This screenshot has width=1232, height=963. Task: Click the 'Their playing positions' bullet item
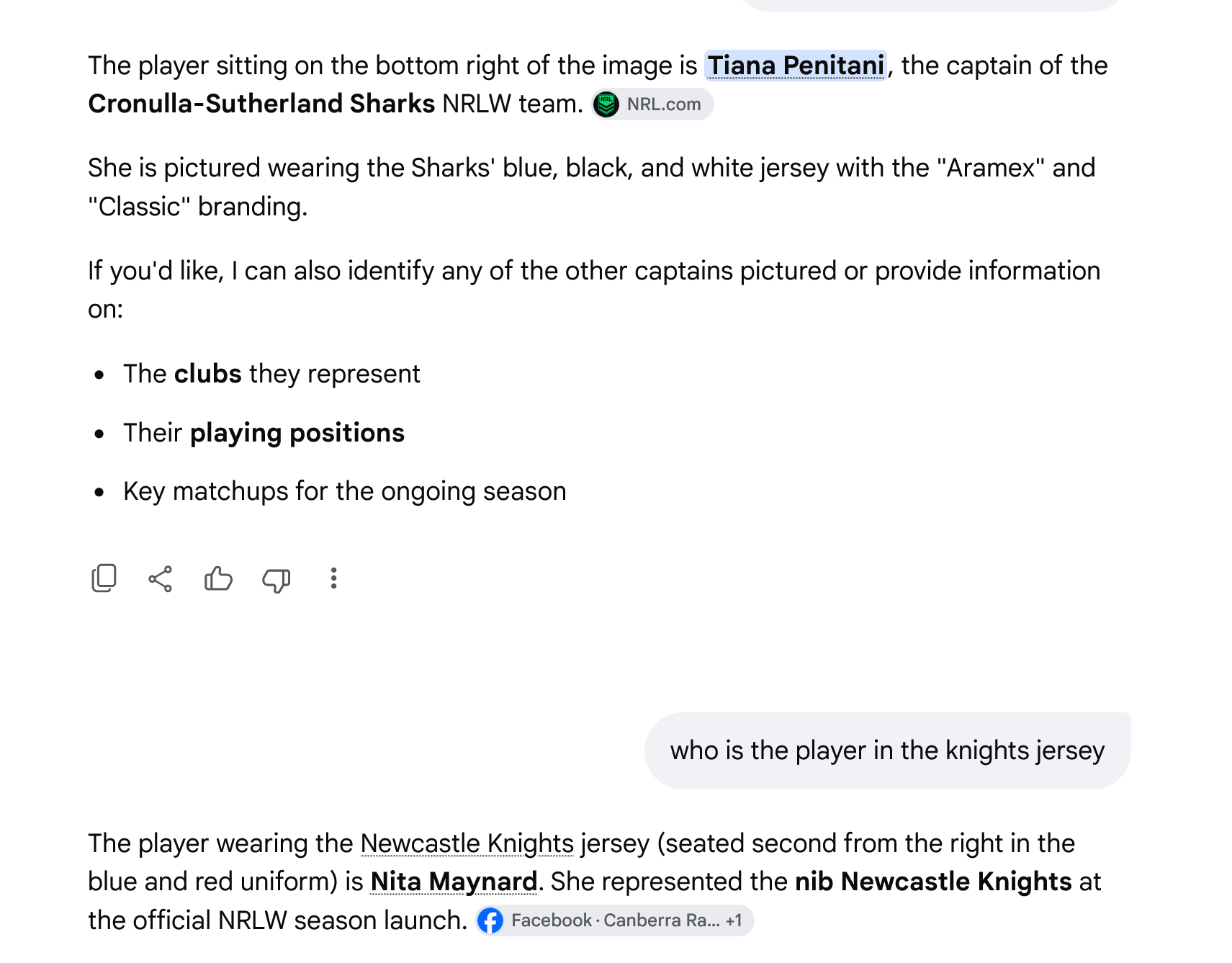coord(264,433)
